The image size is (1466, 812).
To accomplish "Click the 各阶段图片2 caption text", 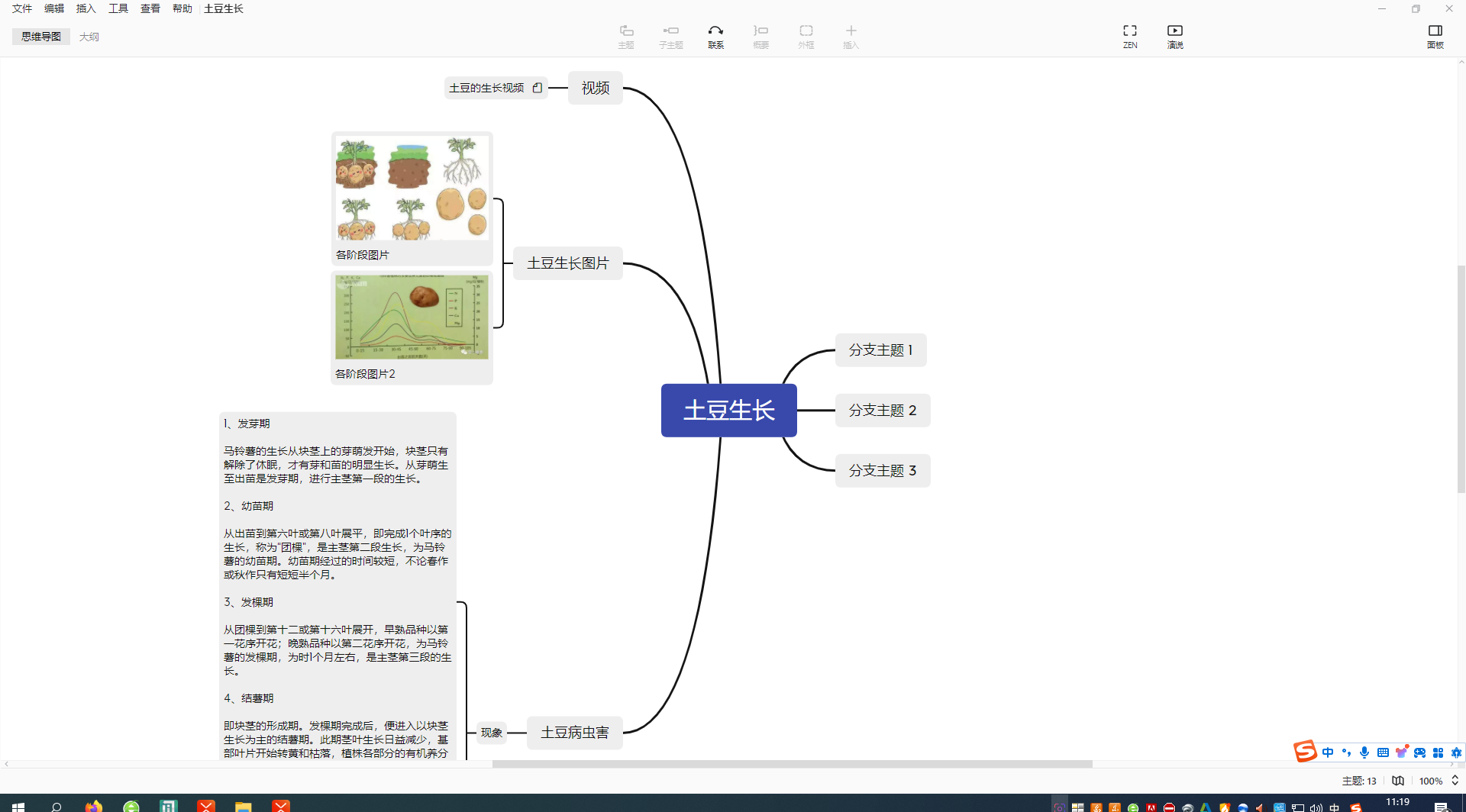I will click(366, 374).
